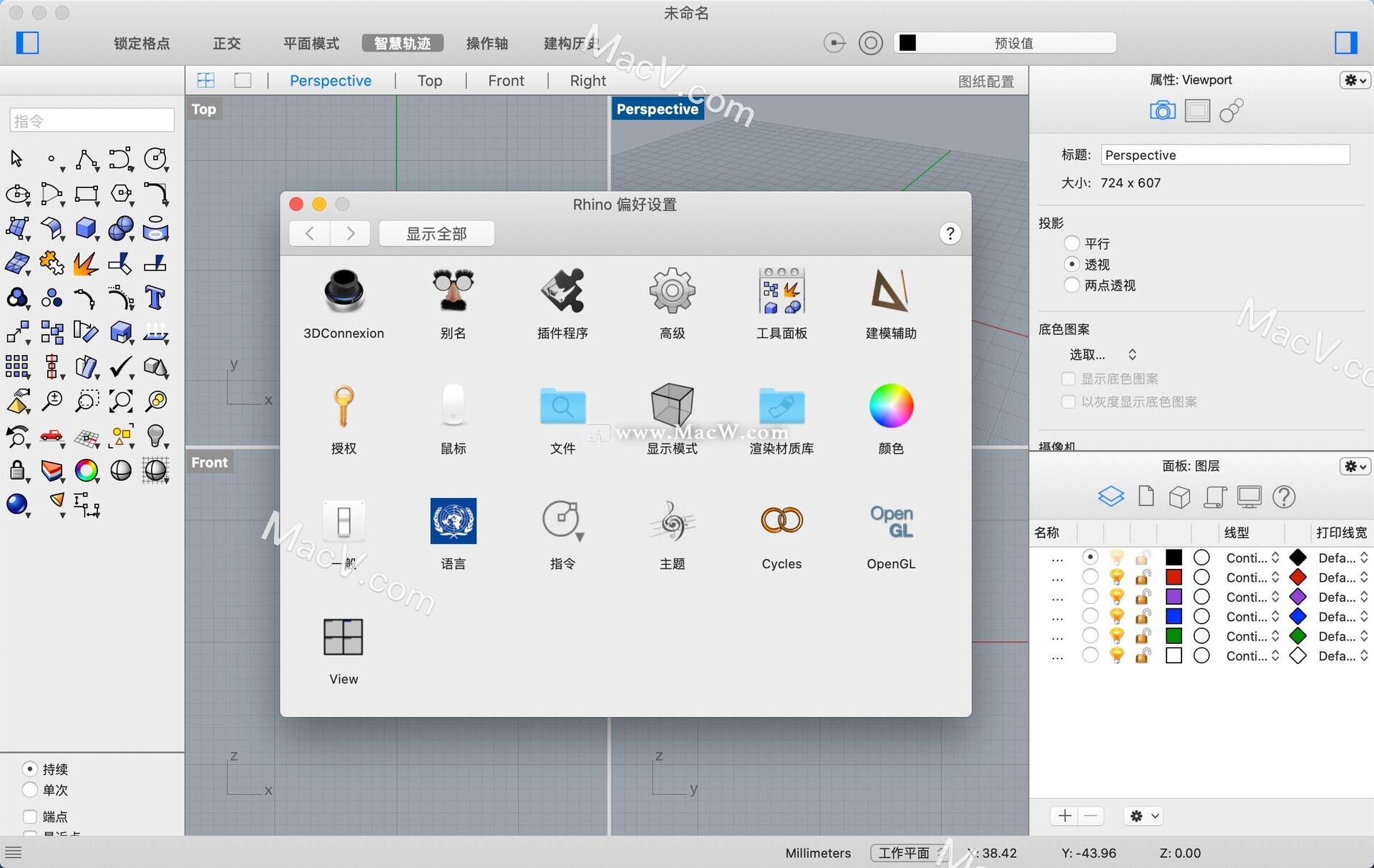Toggle the visibility bulb of the first layer

(1116, 557)
